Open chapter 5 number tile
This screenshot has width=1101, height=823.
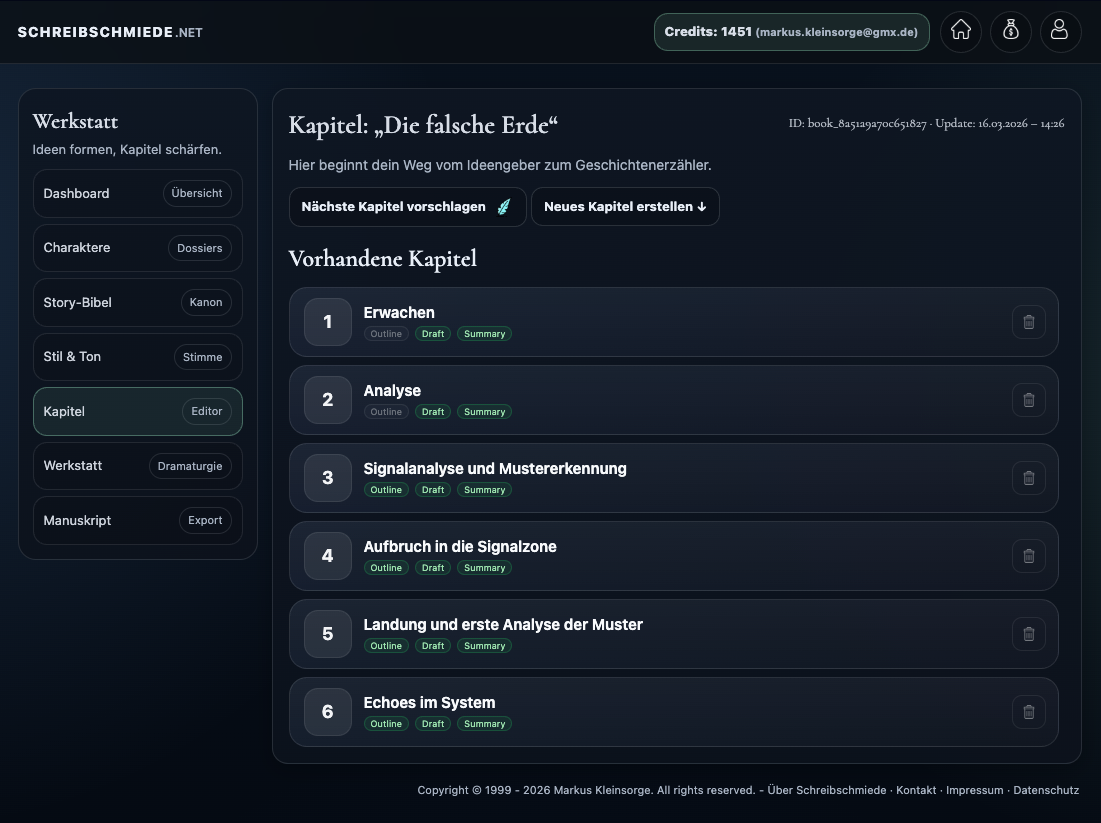(x=328, y=634)
